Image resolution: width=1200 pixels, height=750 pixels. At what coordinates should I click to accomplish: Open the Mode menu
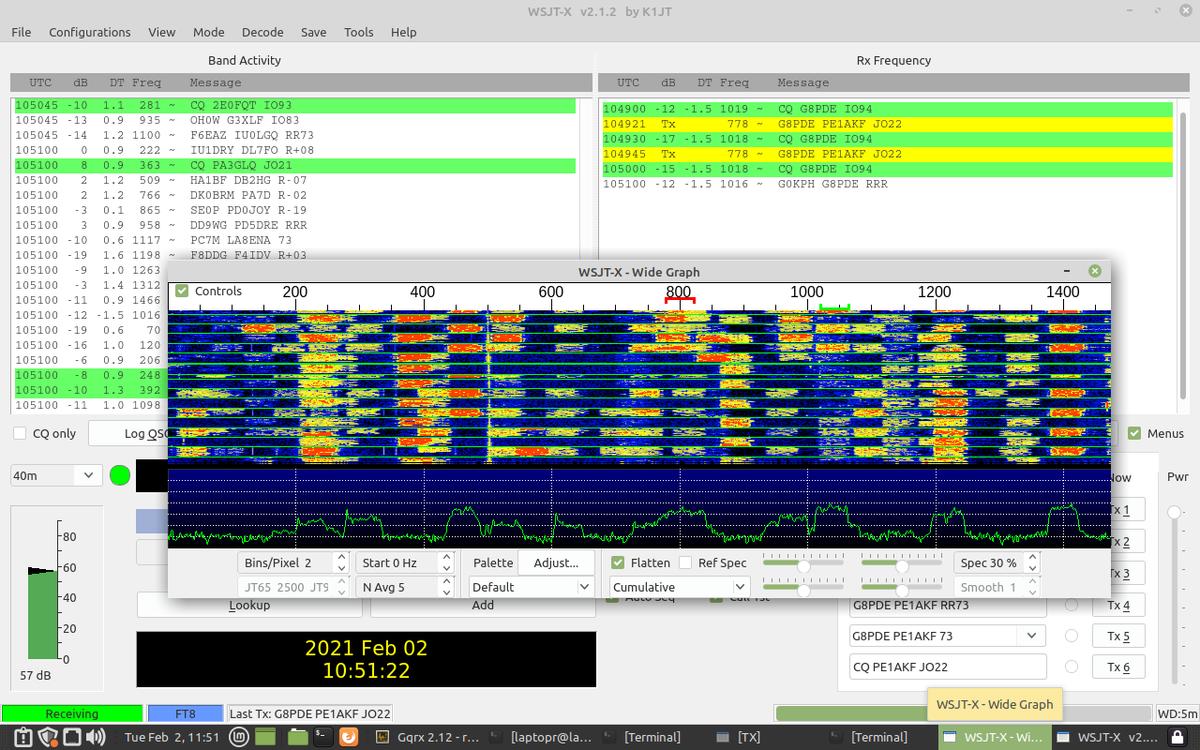(209, 32)
